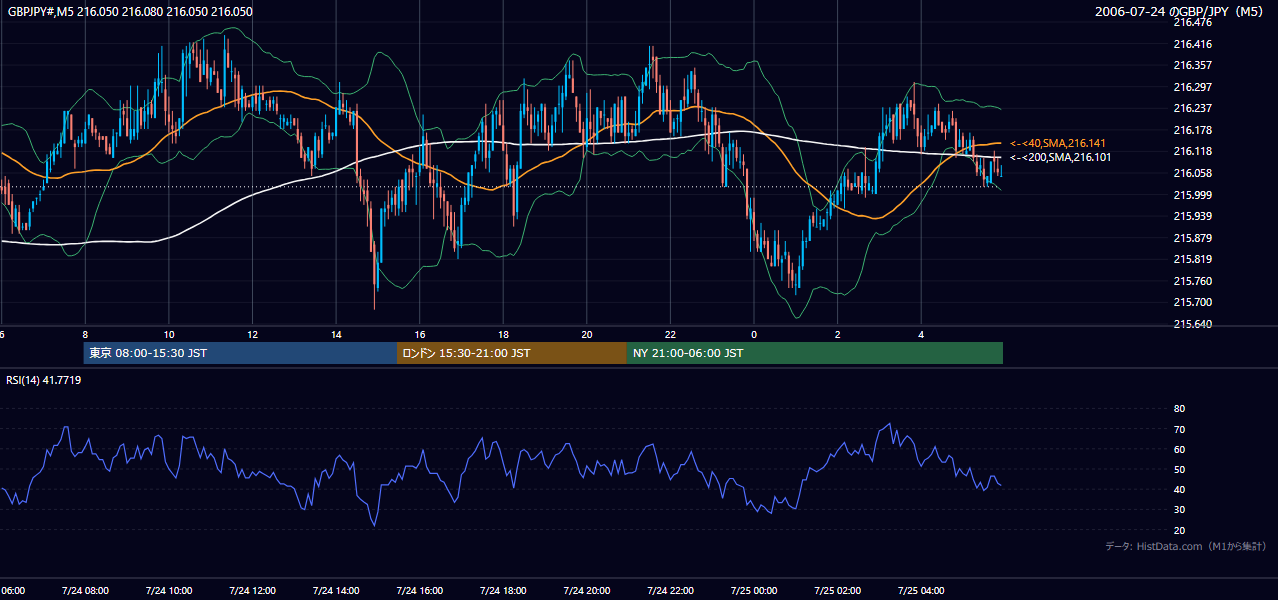1278x600 pixels.
Task: Click the 7/24 16:00 time axis label
Action: coord(419,591)
